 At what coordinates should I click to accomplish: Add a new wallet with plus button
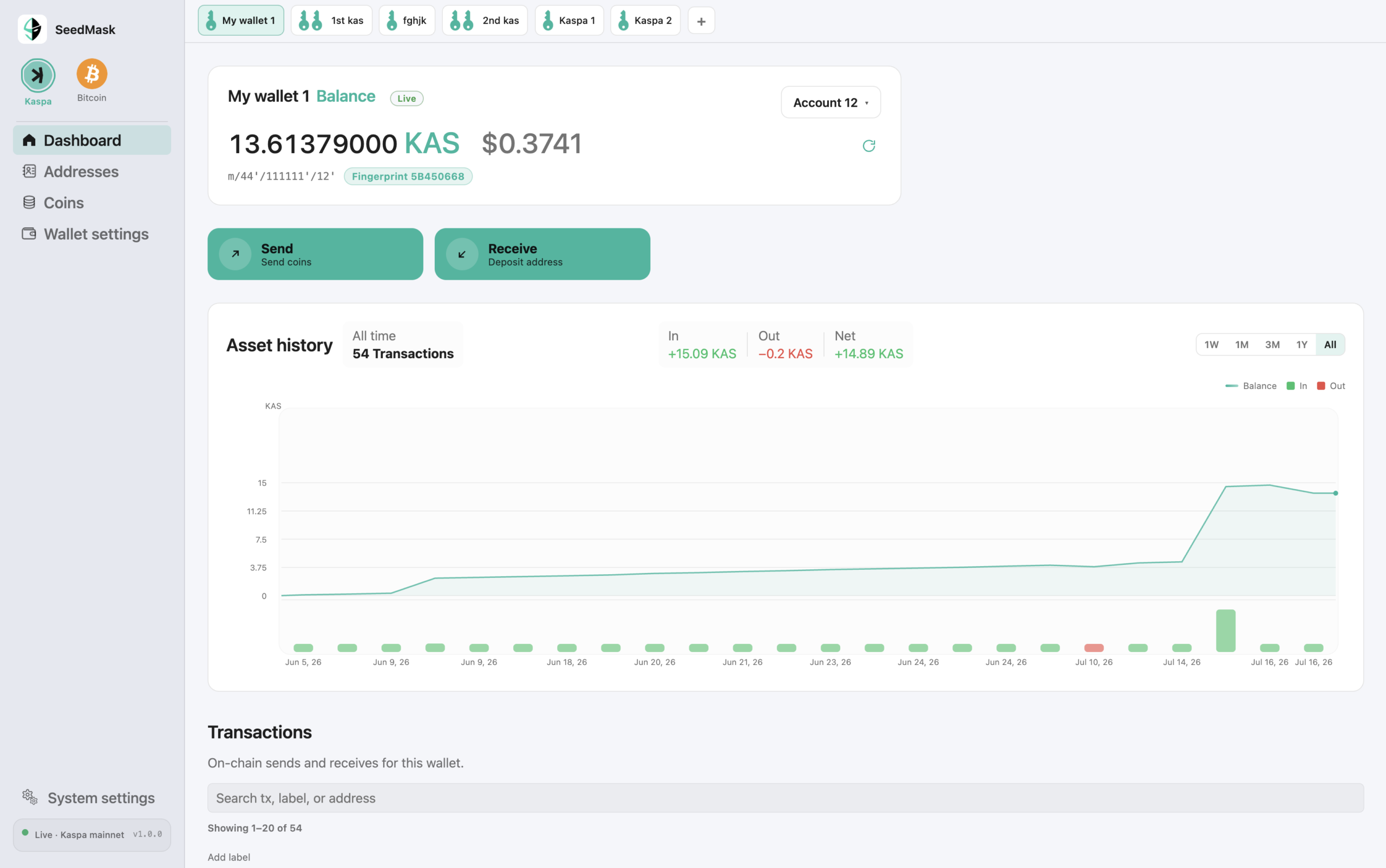701,21
